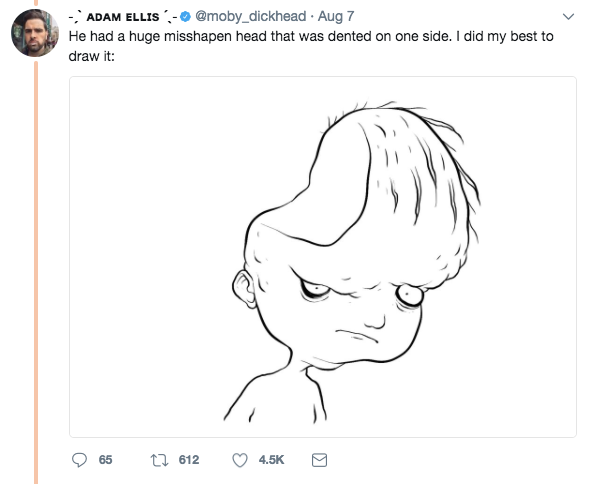Click the blue verified badge
The width and height of the screenshot is (590, 484).
(x=185, y=17)
